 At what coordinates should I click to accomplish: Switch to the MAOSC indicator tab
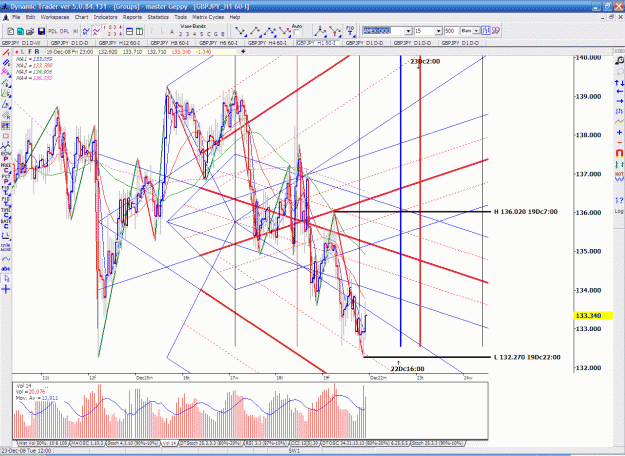[86, 443]
